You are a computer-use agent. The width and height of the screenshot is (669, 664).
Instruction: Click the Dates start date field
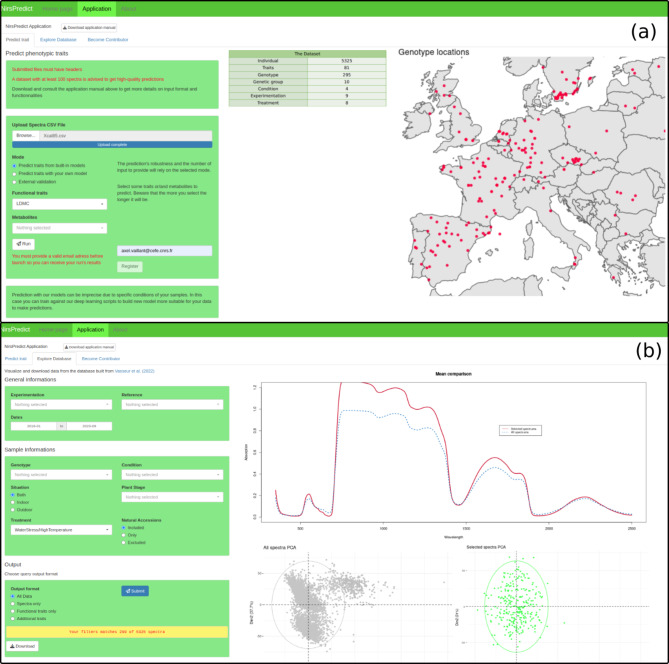click(x=32, y=426)
